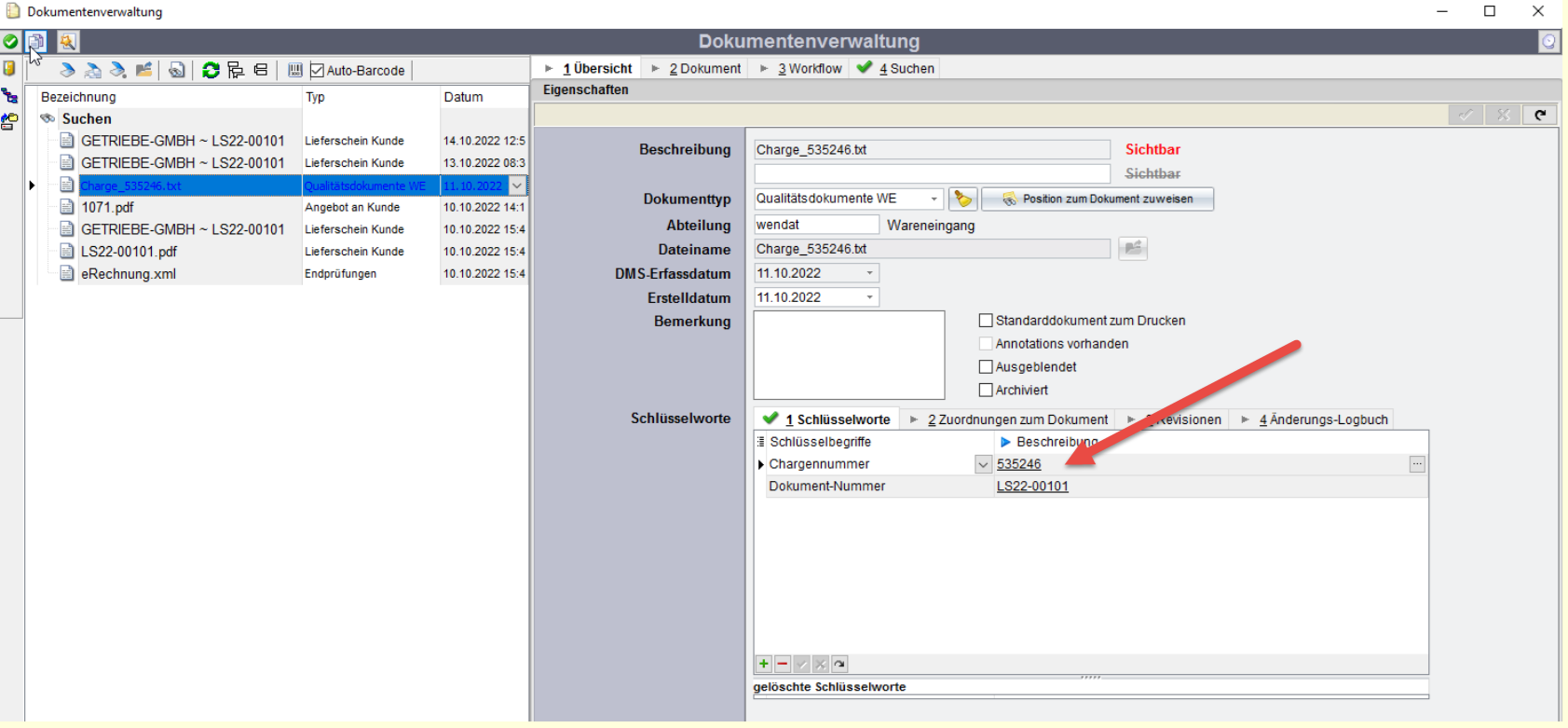Enable Standarddokument zum Drucken checkbox
The height and width of the screenshot is (728, 1568).
(x=986, y=321)
